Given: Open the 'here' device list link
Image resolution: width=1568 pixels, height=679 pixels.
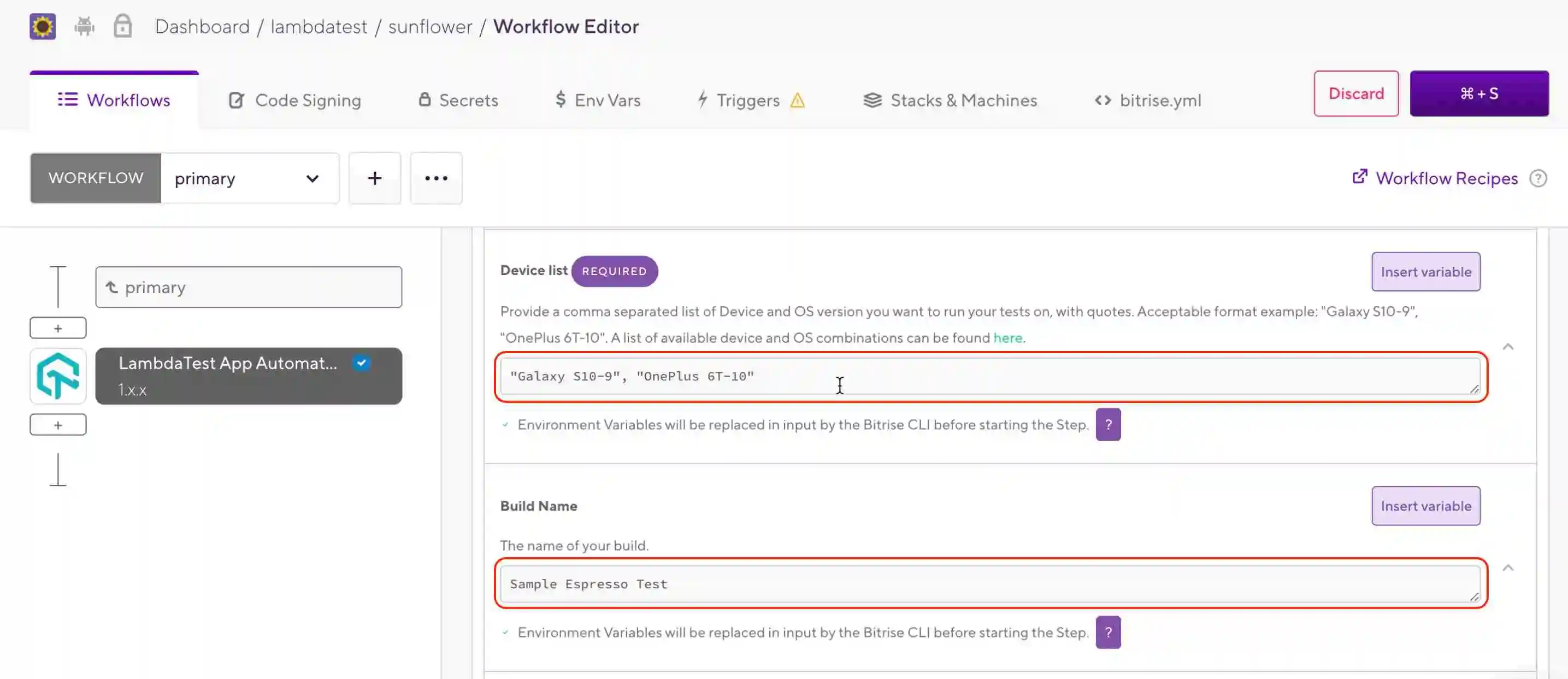Looking at the screenshot, I should (x=1008, y=338).
